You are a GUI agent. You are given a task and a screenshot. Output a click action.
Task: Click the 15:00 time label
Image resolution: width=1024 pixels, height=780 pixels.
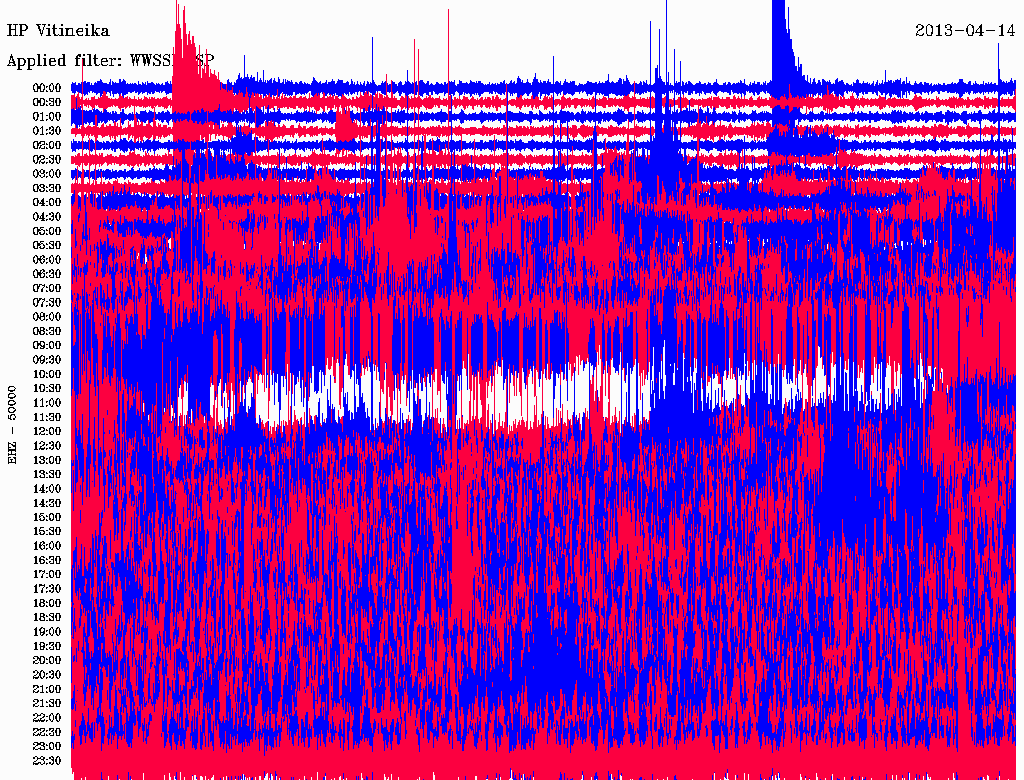click(x=47, y=517)
